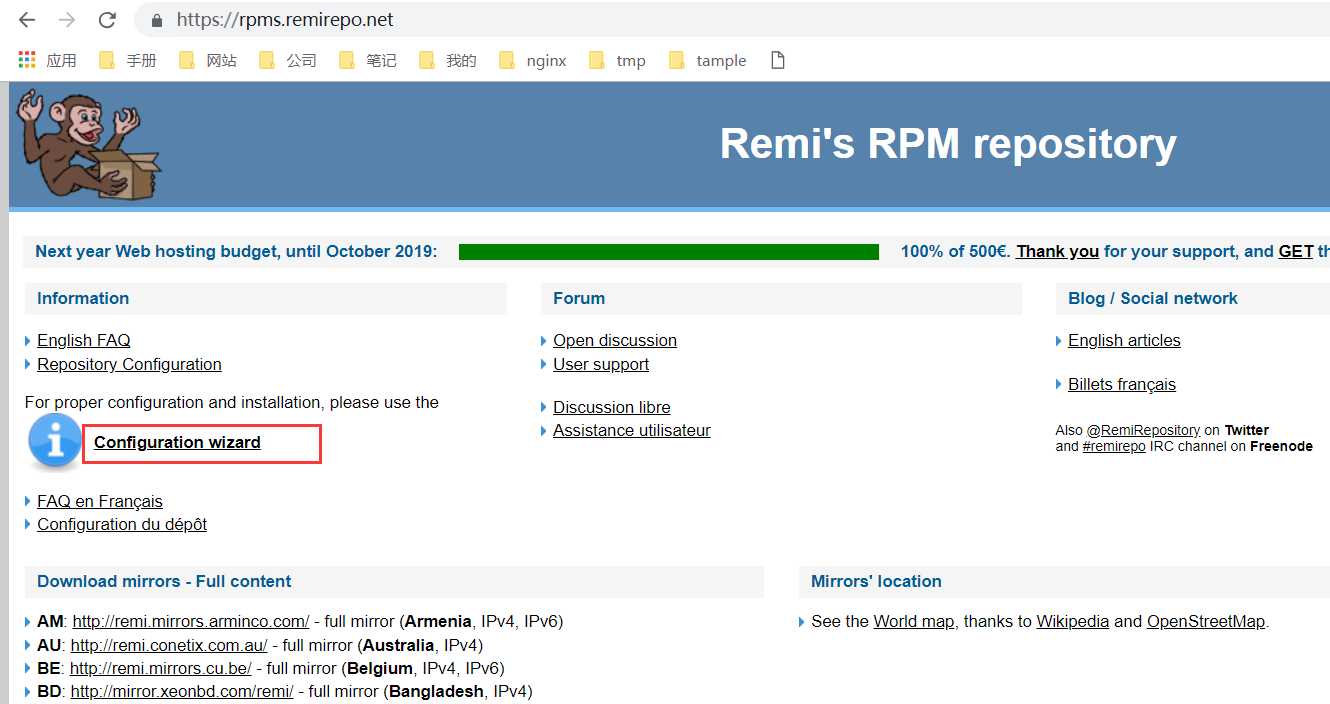Click the browser forward arrow
1330x704 pixels.
pos(67,20)
